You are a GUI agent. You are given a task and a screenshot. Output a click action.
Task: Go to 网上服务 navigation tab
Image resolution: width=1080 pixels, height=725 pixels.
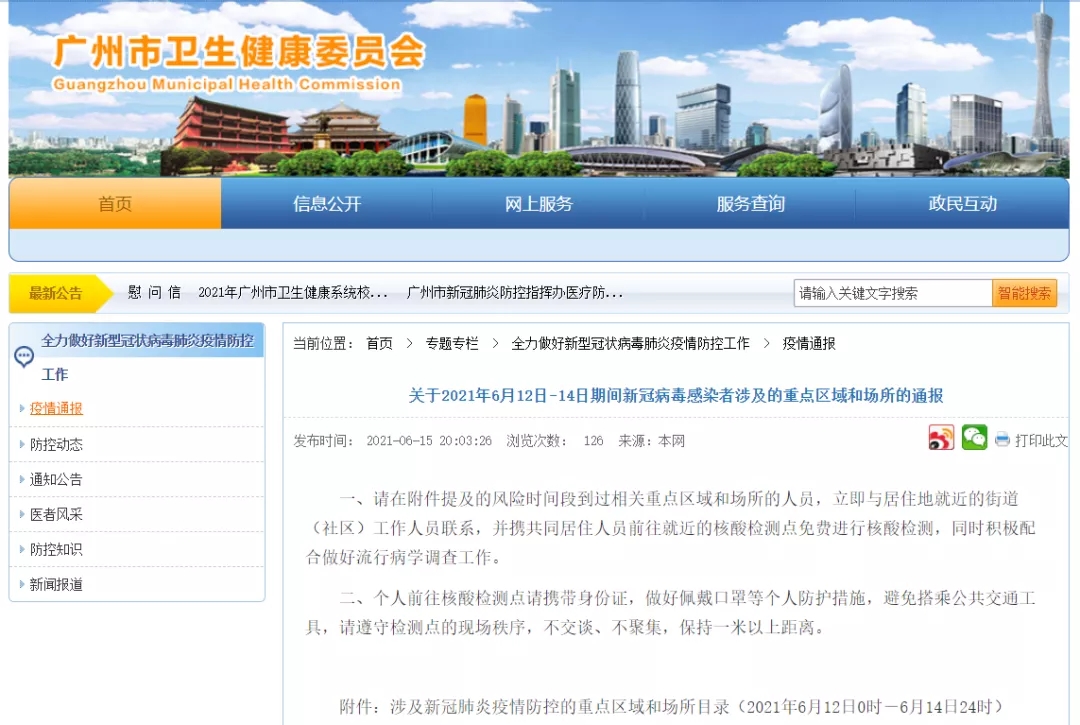pos(539,204)
